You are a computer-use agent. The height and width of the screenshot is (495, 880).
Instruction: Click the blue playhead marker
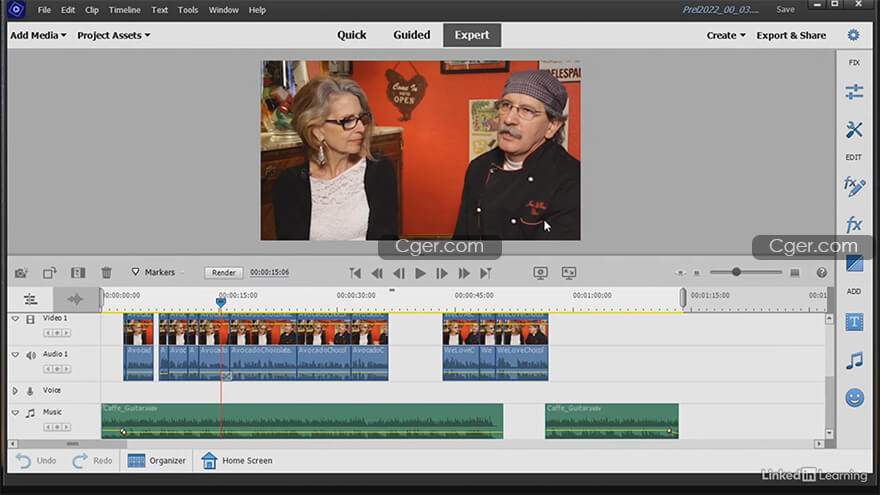(x=221, y=302)
